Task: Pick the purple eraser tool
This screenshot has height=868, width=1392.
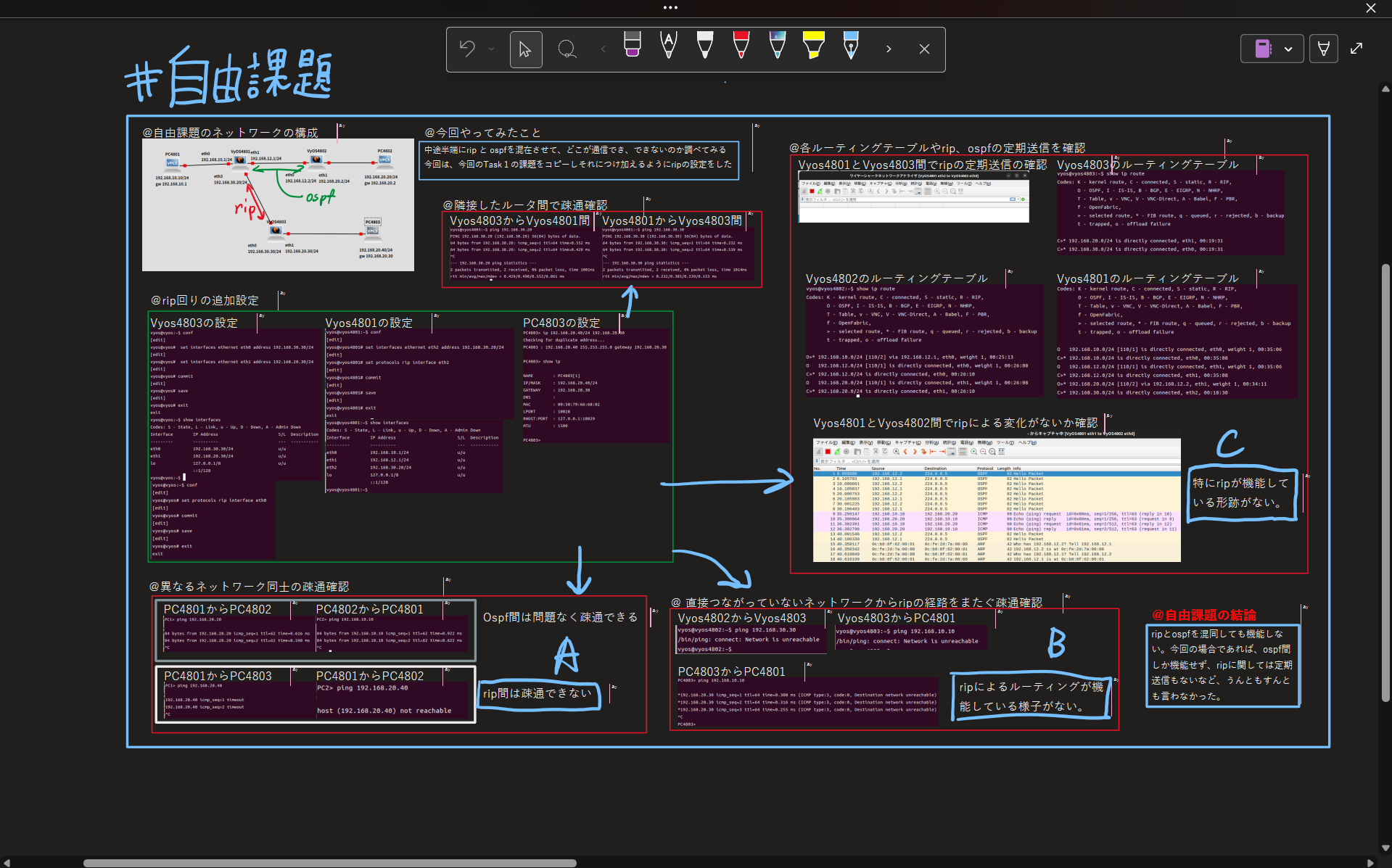Action: pyautogui.click(x=633, y=44)
